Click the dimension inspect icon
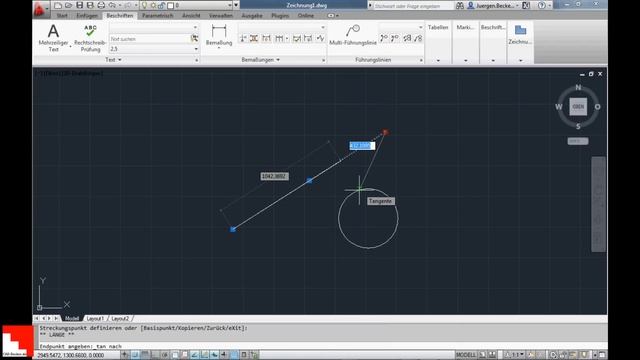The image size is (640, 360). pyautogui.click(x=297, y=38)
